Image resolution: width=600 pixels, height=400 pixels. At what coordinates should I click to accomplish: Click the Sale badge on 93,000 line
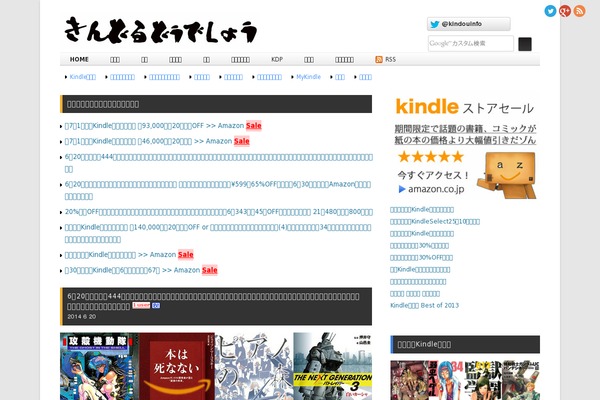253,126
